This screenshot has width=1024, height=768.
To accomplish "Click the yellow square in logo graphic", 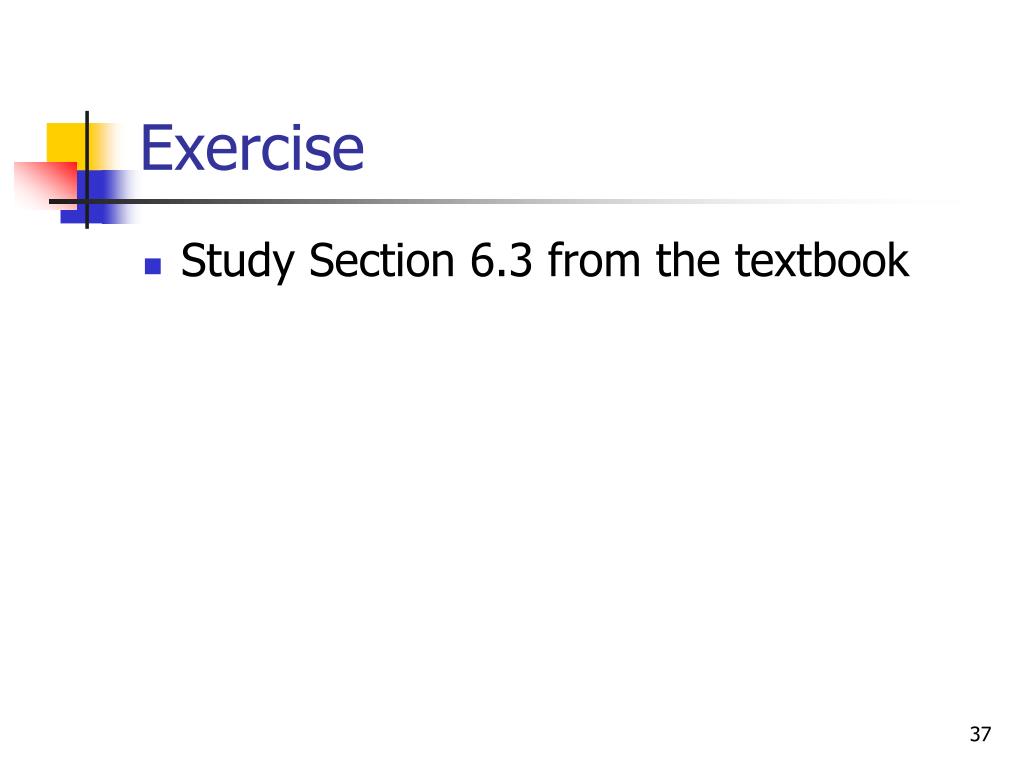I will (x=66, y=142).
